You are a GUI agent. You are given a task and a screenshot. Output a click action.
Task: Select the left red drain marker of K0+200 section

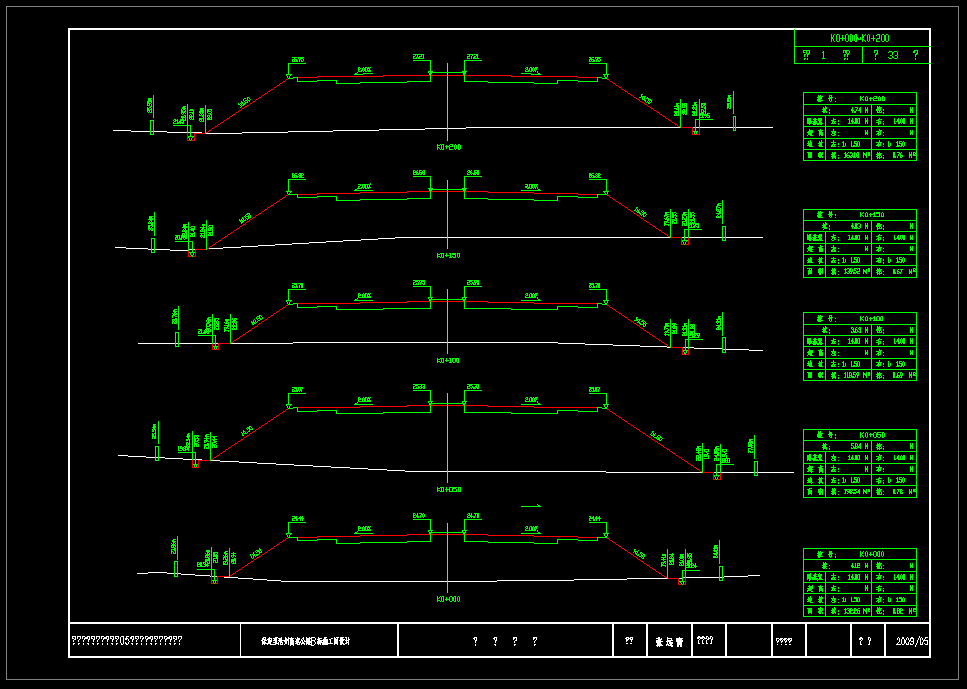pos(191,137)
